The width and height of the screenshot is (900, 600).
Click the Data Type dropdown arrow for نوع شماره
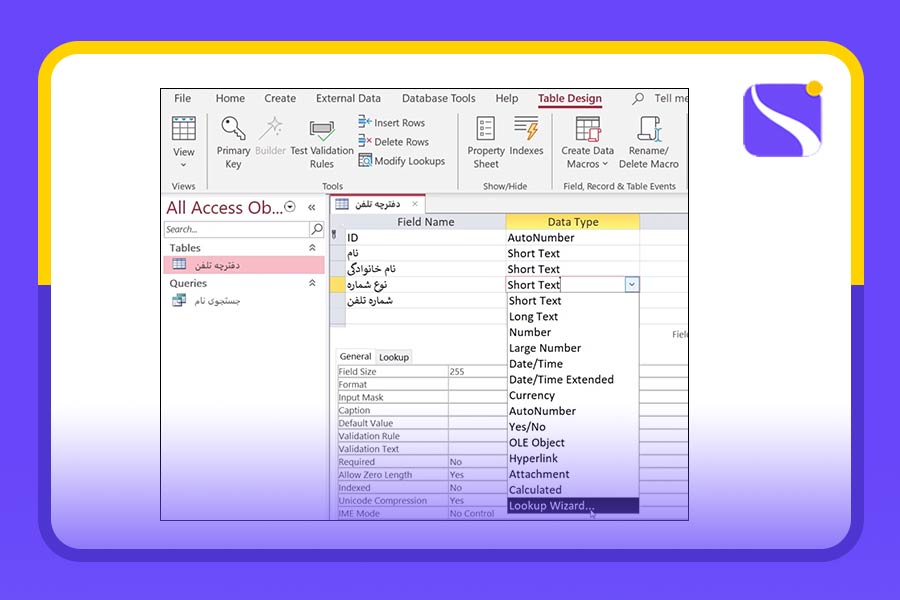pos(632,284)
